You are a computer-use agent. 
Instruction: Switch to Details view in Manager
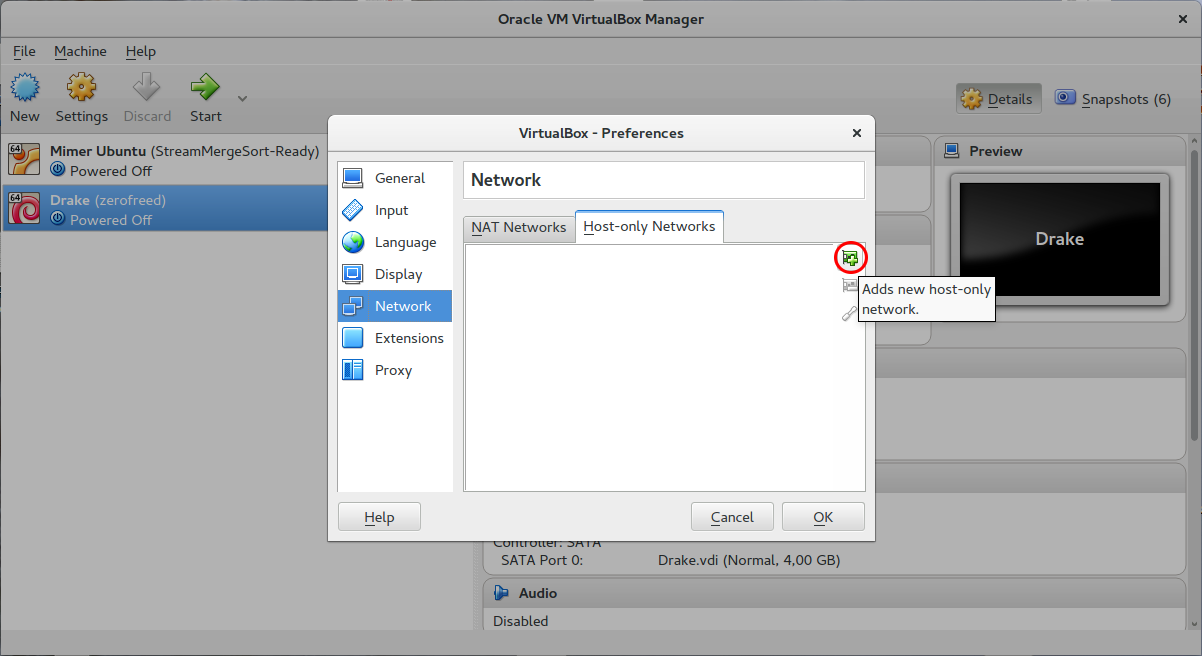pyautogui.click(x=998, y=99)
